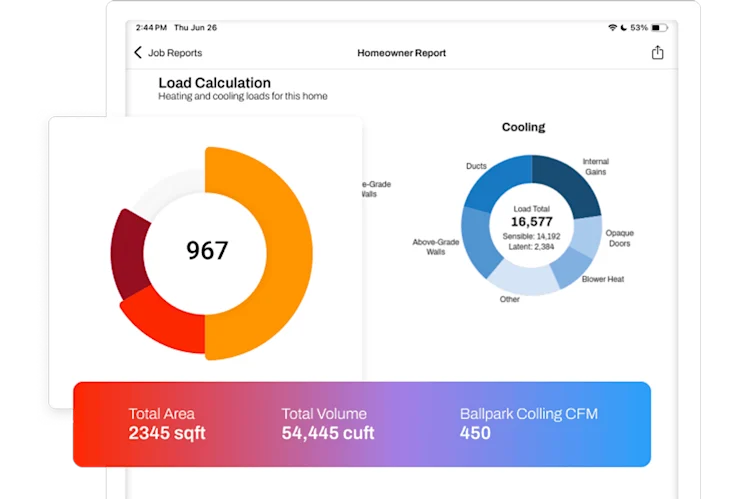This screenshot has height=499, width=750.
Task: Select the Homeowner Report title
Action: click(401, 53)
